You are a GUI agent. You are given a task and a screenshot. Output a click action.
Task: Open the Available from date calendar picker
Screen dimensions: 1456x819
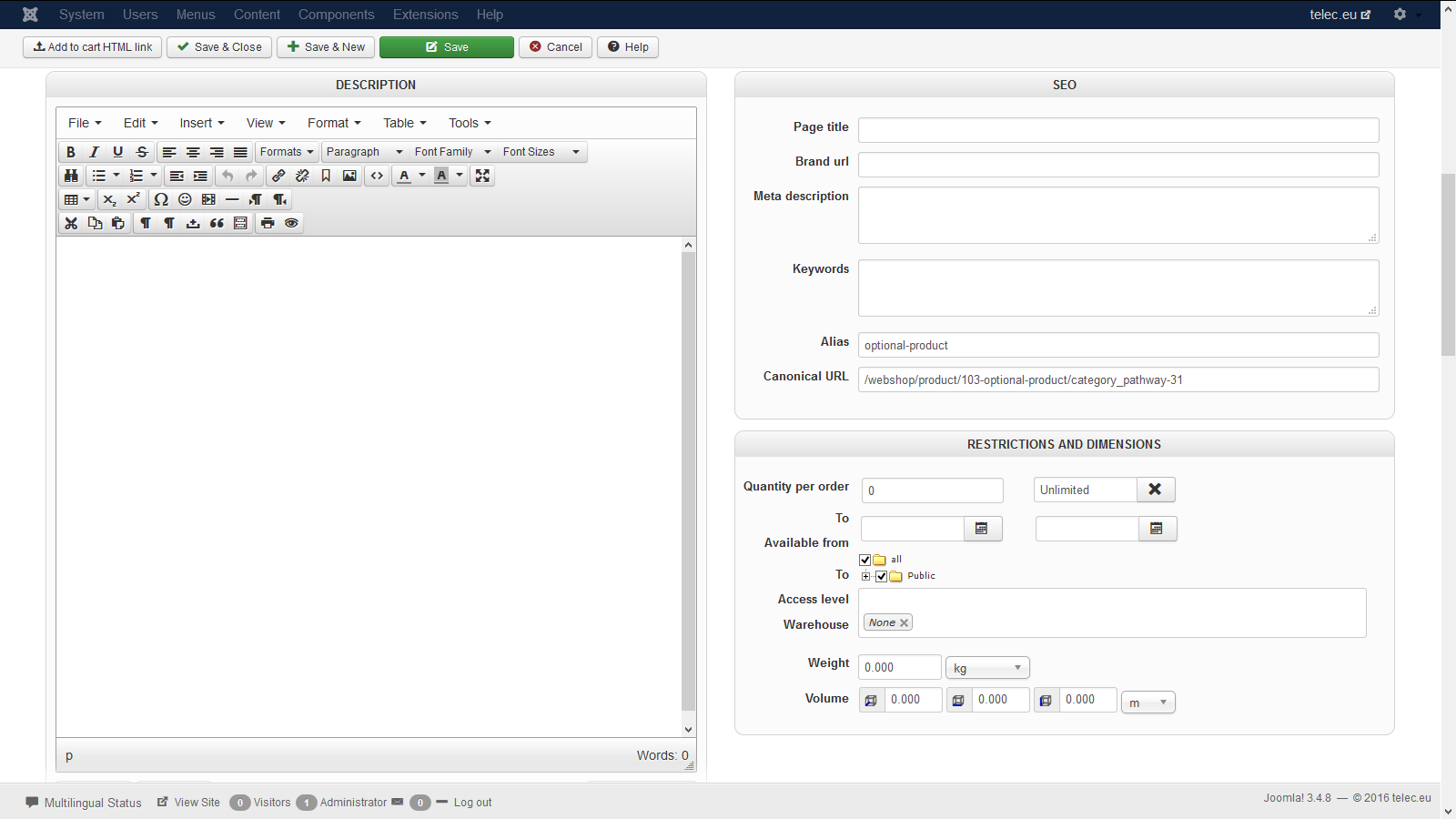tap(982, 529)
